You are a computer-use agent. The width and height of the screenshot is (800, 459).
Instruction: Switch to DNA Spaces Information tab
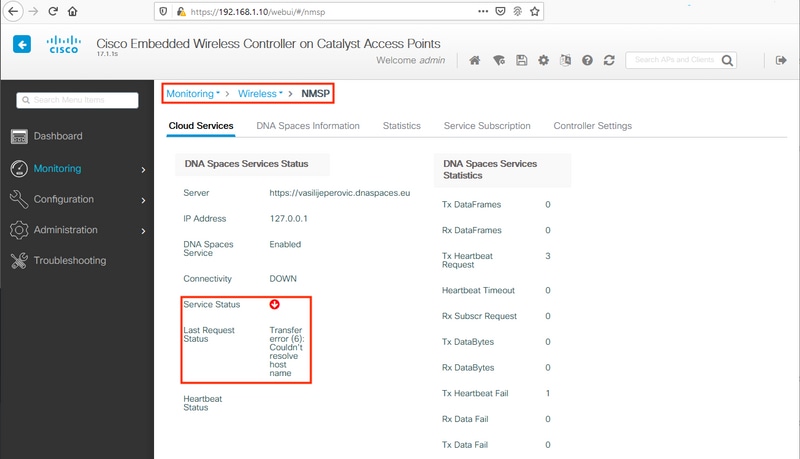click(x=308, y=126)
